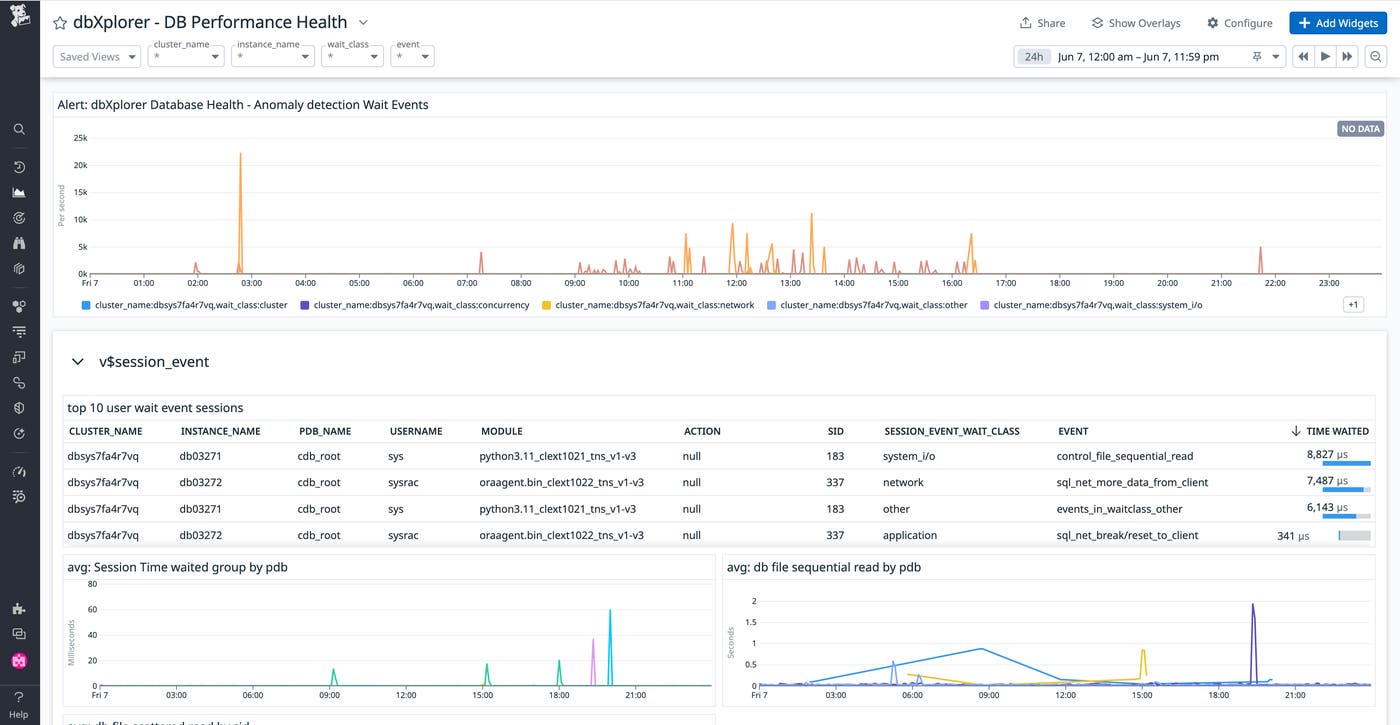Click the TIME WAITED sort arrow

1298,431
